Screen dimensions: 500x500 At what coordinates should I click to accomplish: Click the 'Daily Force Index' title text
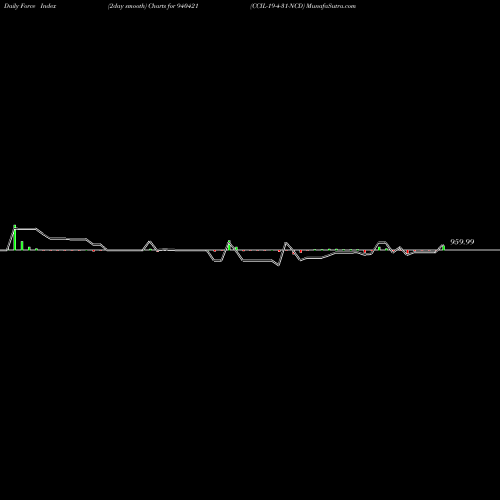point(30,6)
